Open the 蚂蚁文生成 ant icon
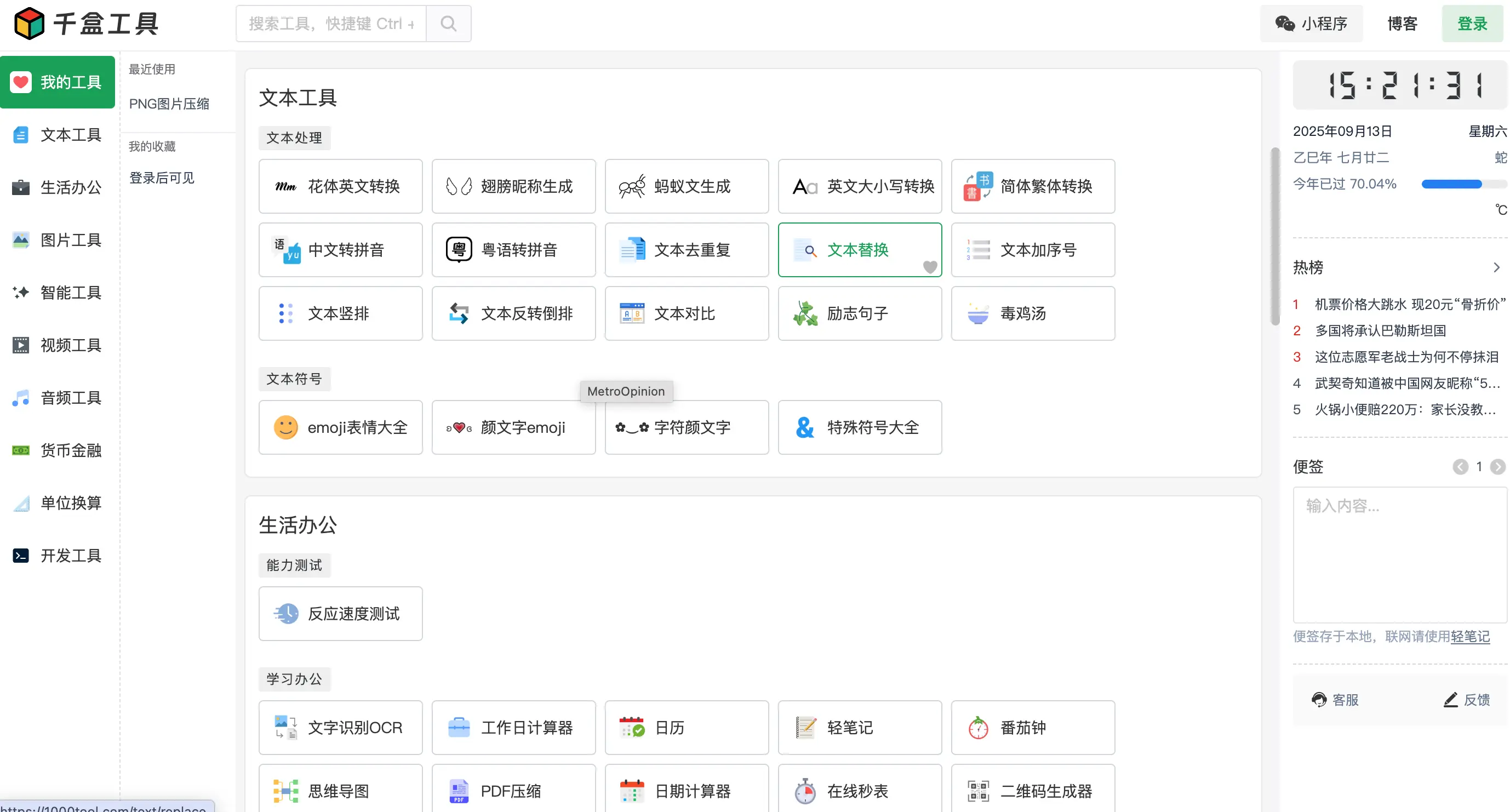Screen dimensions: 1510x812 (x=631, y=186)
